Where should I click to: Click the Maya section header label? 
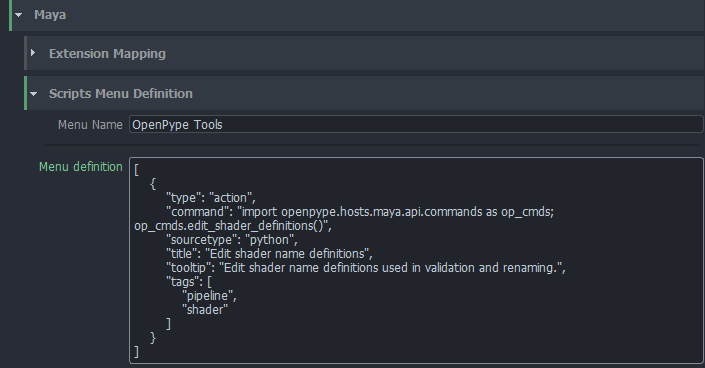[50, 15]
